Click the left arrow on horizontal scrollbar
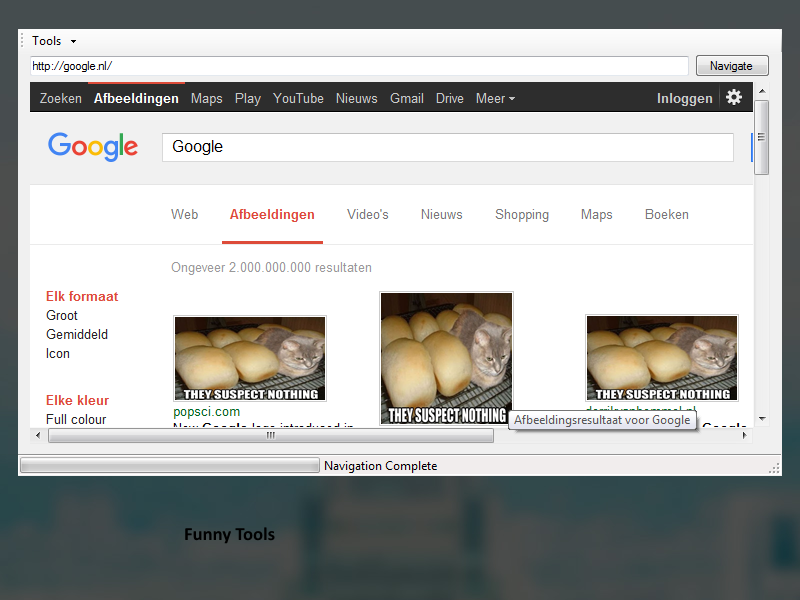This screenshot has width=800, height=600. point(39,435)
